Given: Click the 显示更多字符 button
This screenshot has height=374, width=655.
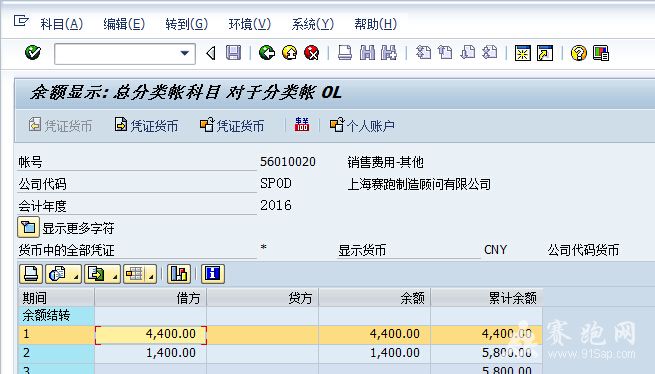Looking at the screenshot, I should click(28, 227).
